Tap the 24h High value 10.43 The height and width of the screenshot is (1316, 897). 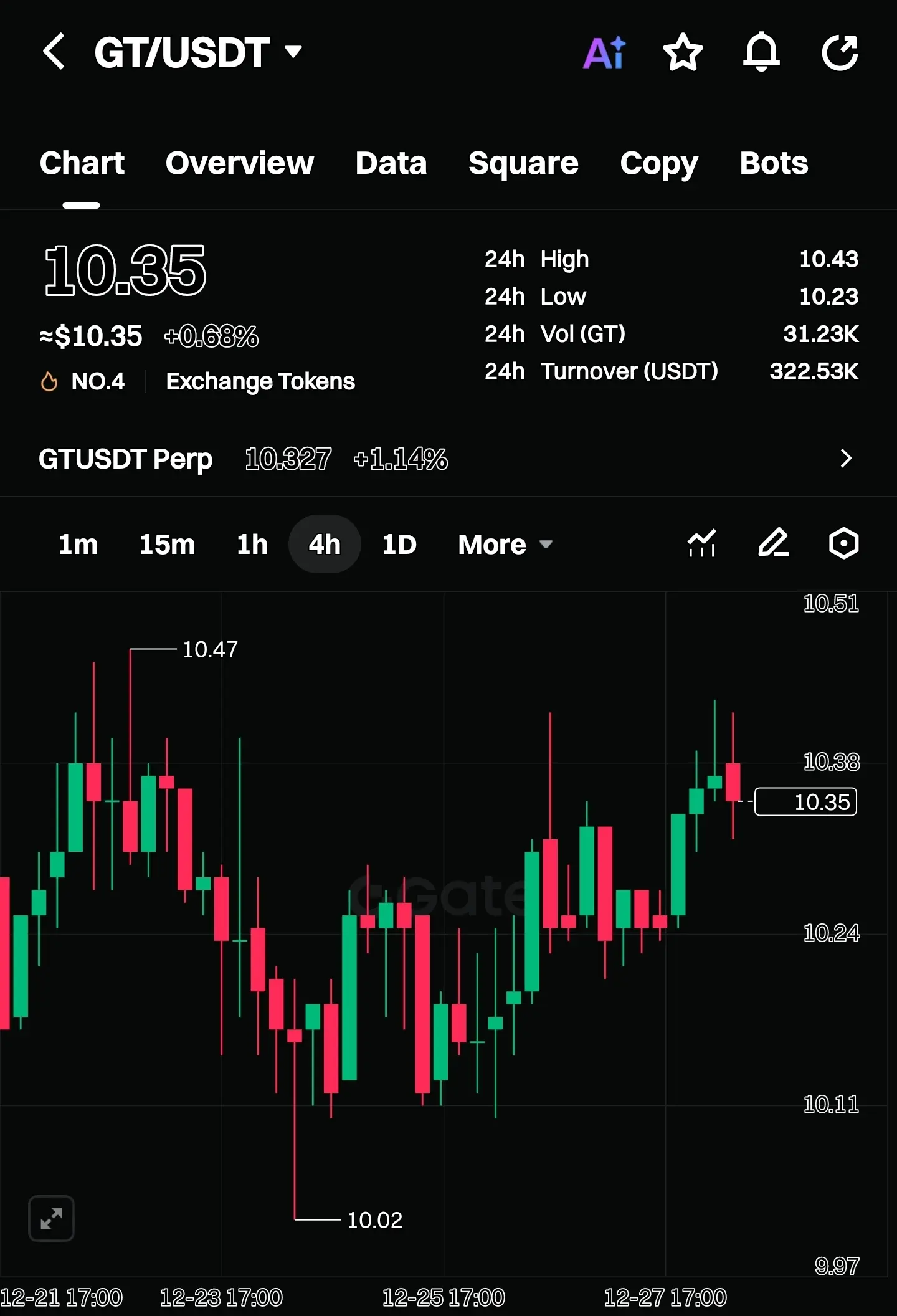[x=828, y=259]
